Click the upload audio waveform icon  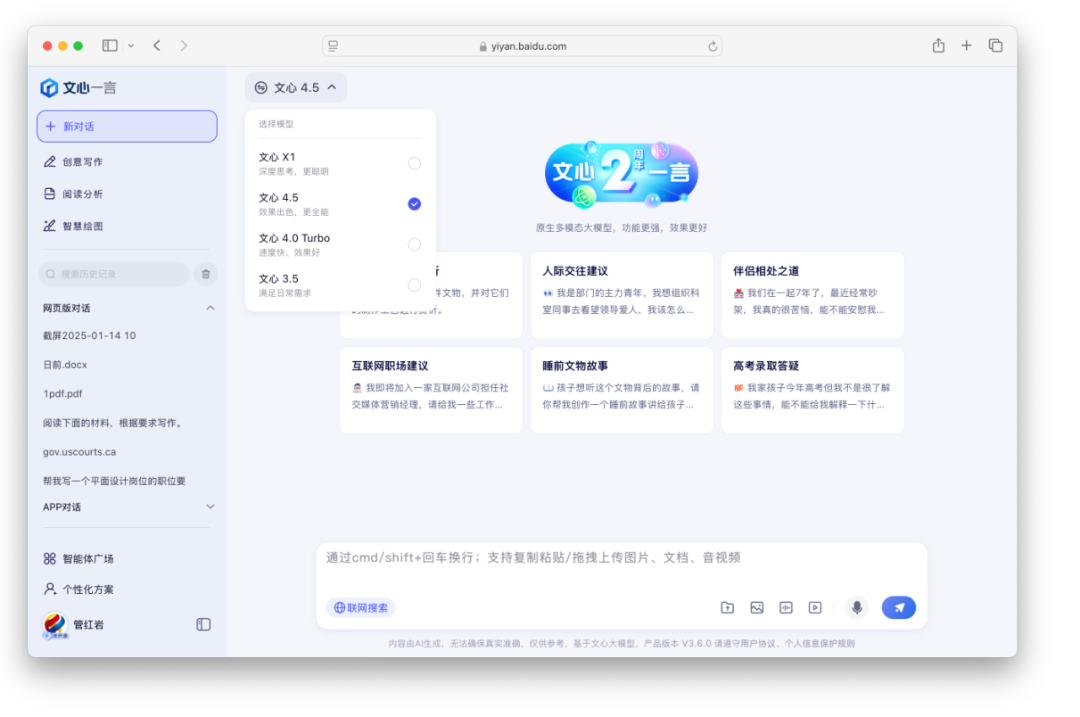coord(786,607)
